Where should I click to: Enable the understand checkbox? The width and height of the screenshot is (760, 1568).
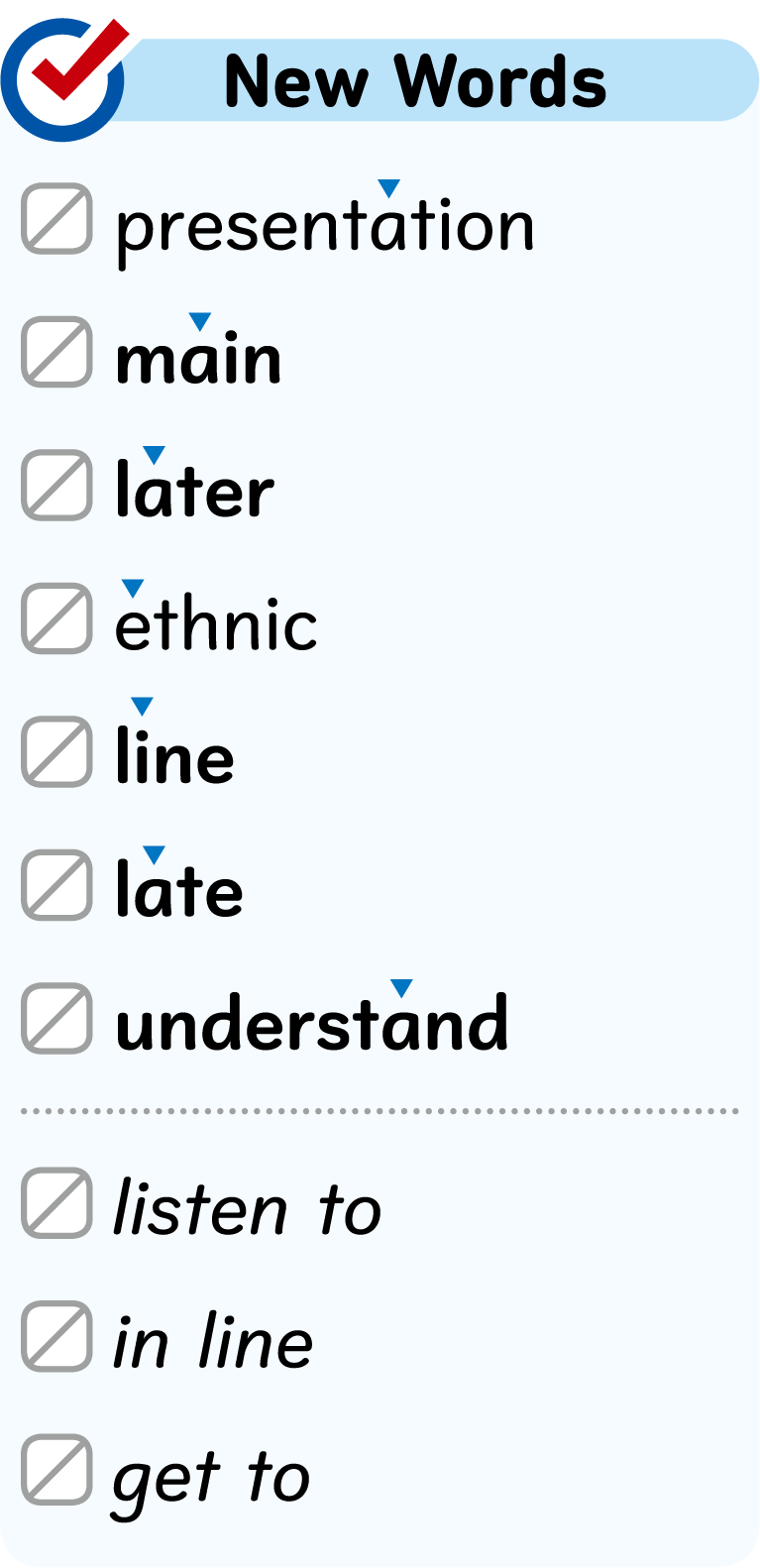click(57, 1018)
